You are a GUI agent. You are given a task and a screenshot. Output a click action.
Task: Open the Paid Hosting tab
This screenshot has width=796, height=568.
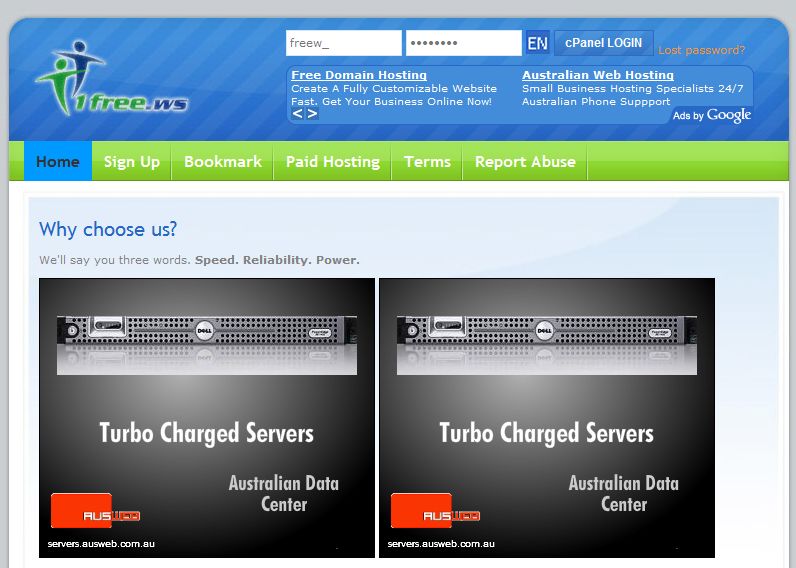tap(333, 161)
